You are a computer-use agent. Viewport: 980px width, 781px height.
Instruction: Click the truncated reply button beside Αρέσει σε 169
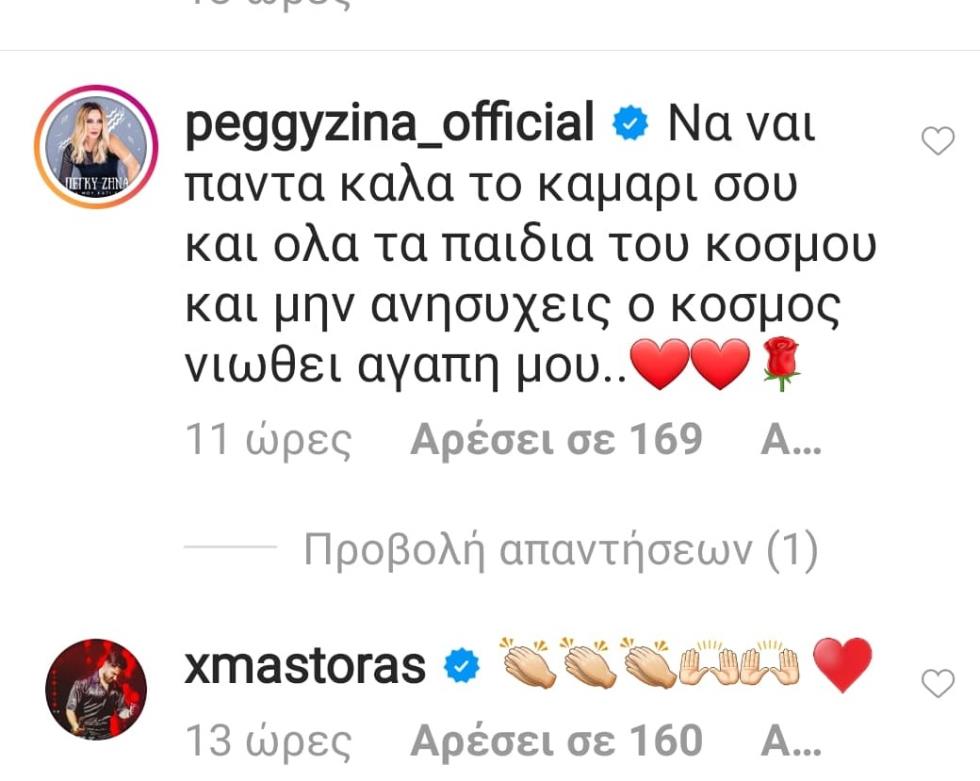[791, 440]
